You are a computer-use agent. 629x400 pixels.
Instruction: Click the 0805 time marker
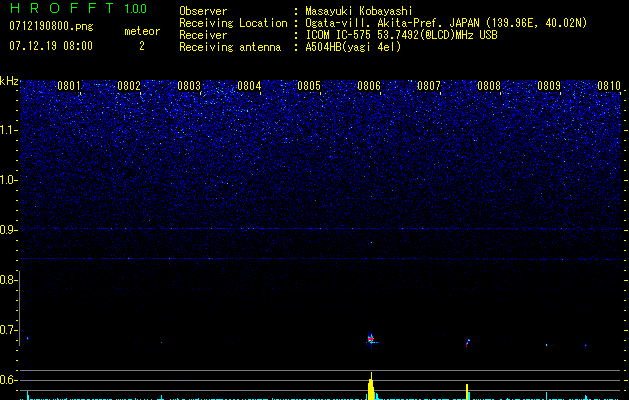tap(309, 86)
